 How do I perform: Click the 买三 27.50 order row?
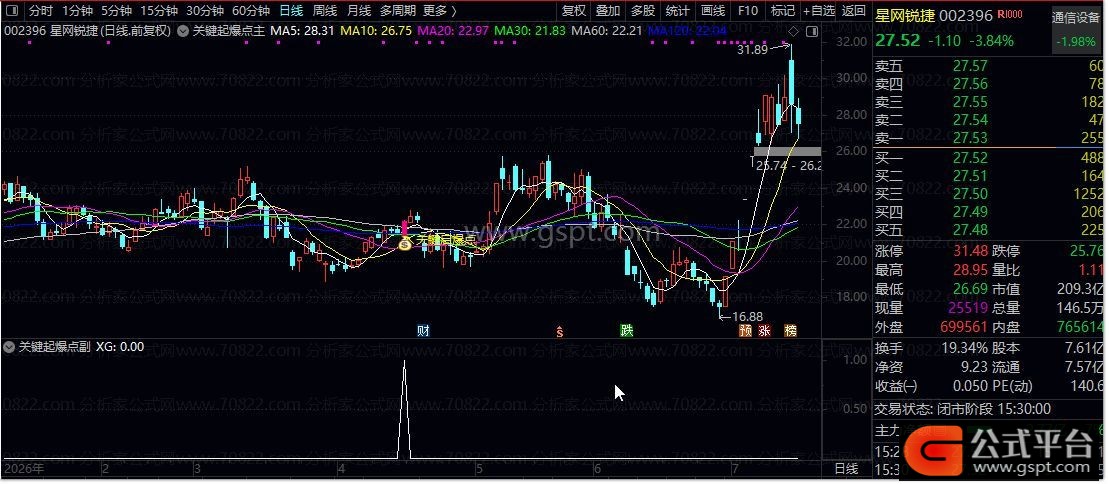[989, 194]
